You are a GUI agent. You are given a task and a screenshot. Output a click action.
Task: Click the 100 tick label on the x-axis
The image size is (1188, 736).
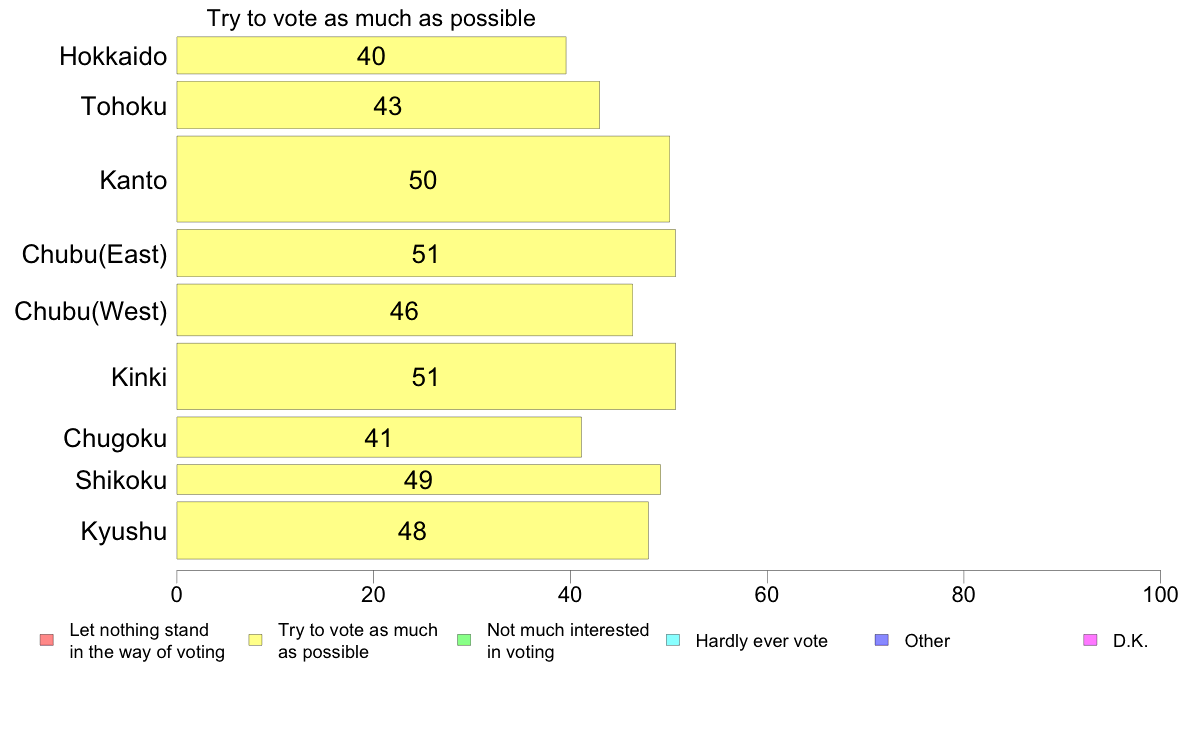(x=1159, y=594)
